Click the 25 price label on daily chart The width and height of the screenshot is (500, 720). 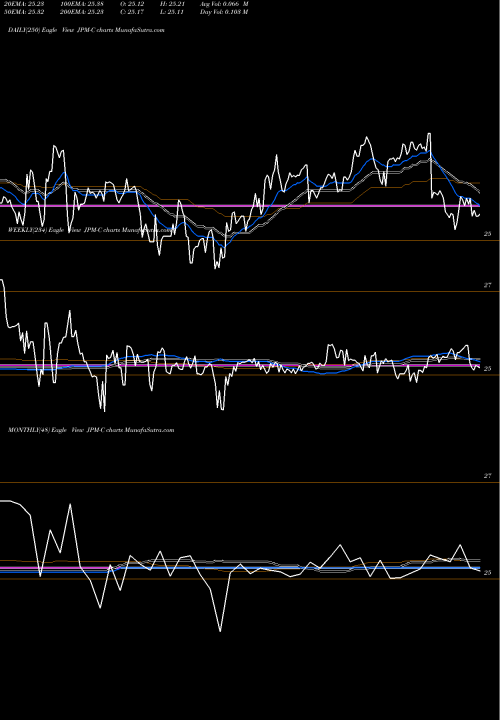pyautogui.click(x=488, y=234)
